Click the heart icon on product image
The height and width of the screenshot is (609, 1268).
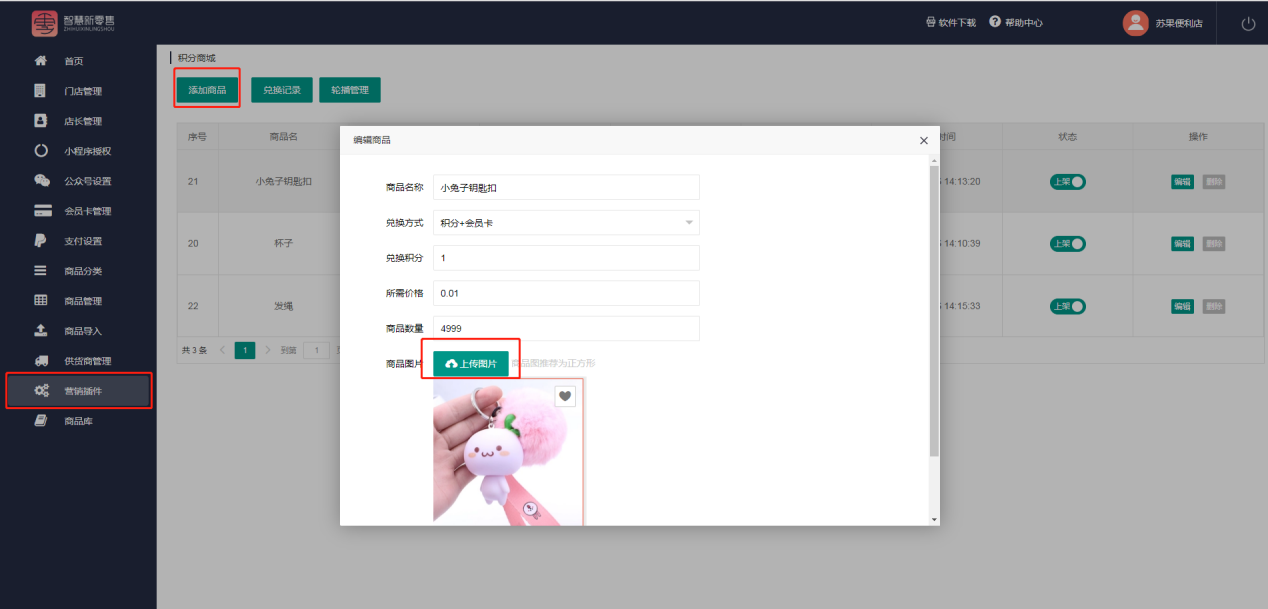(x=565, y=397)
